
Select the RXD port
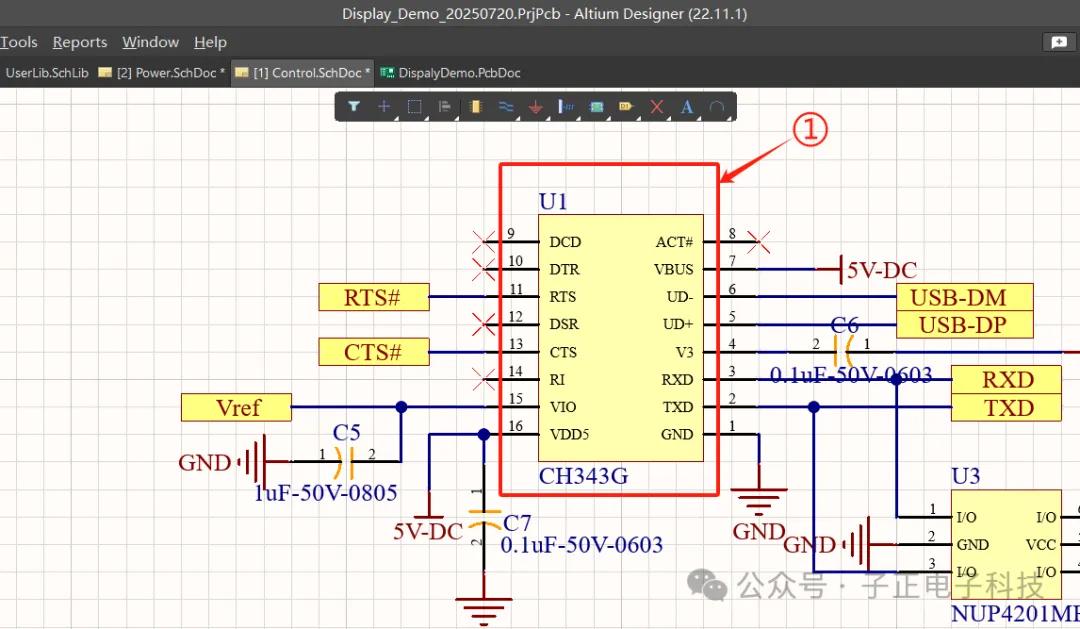point(1006,380)
